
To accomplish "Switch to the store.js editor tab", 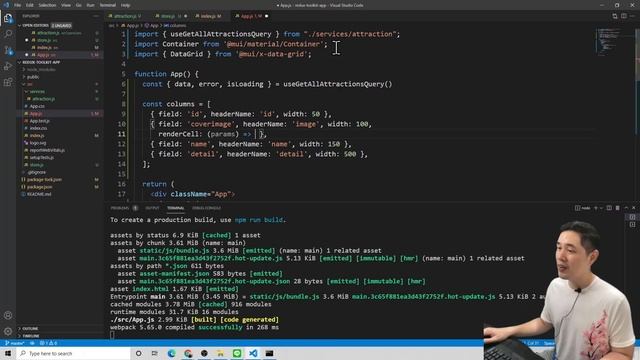I will tap(170, 16).
